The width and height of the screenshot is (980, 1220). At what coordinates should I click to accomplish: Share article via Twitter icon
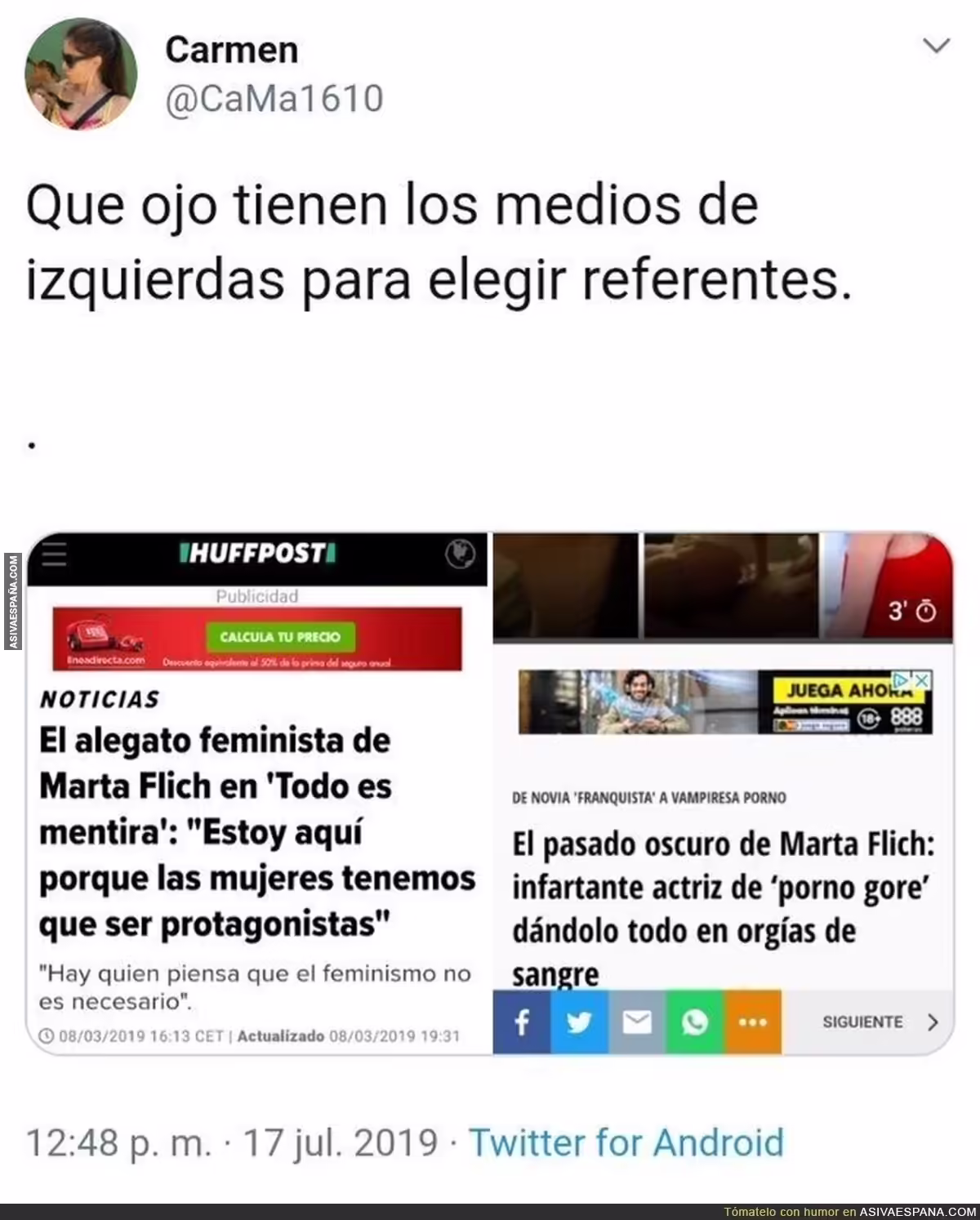(x=579, y=1022)
